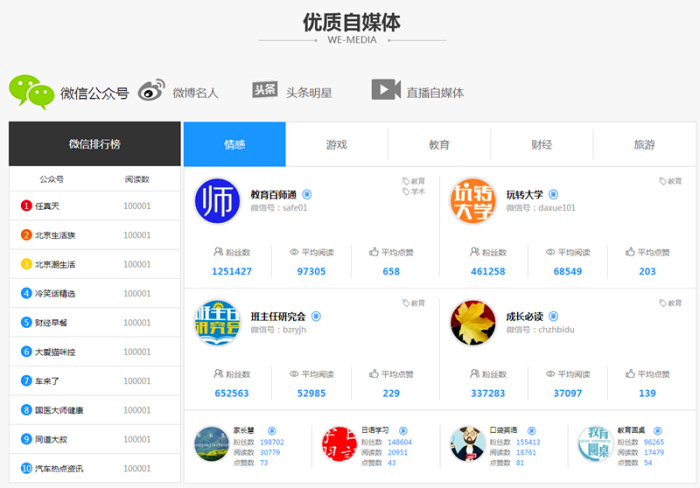Viewport: 700px width, 488px height.
Task: Click the 成长必读 maple leaf avatar
Action: [474, 323]
